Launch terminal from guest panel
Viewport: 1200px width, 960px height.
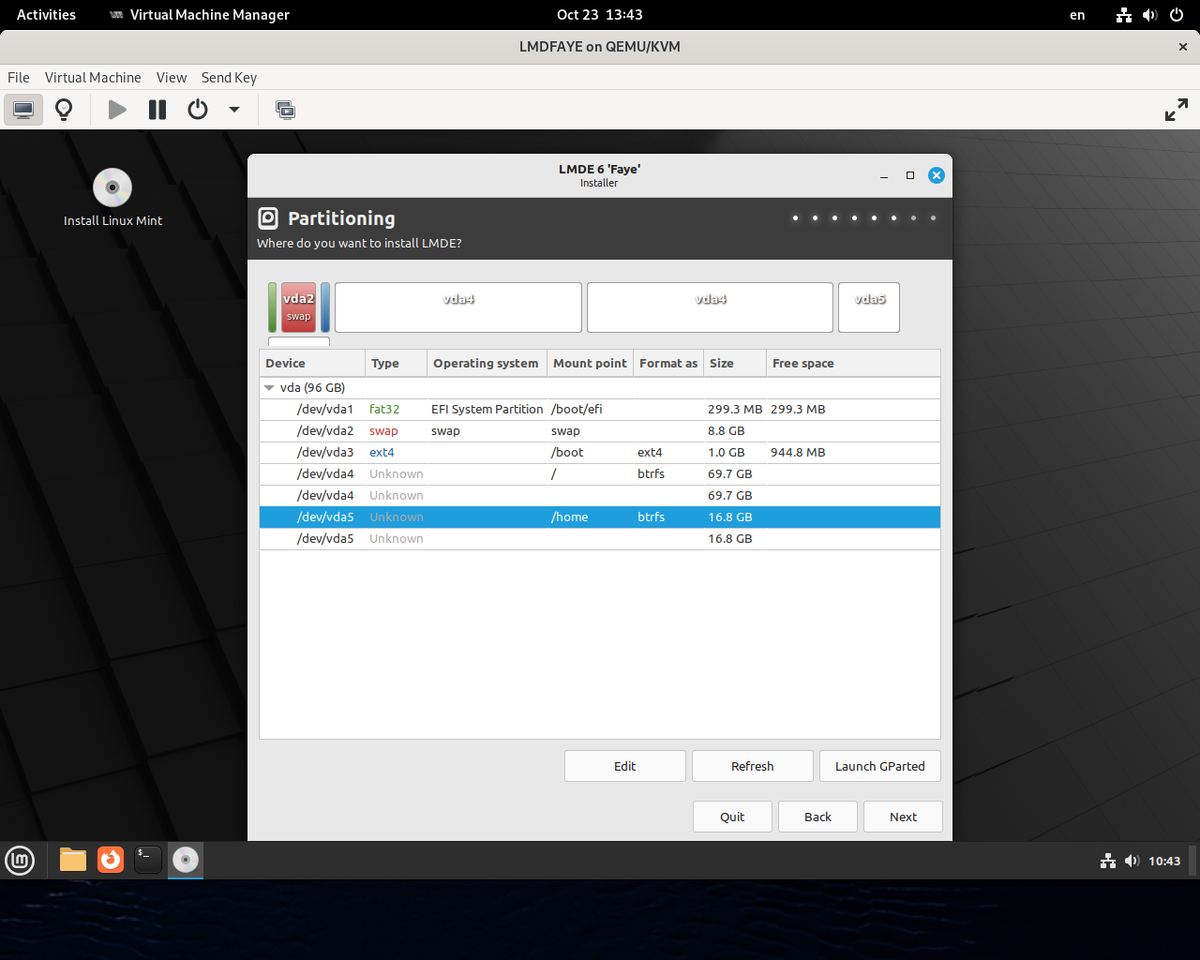(x=148, y=860)
